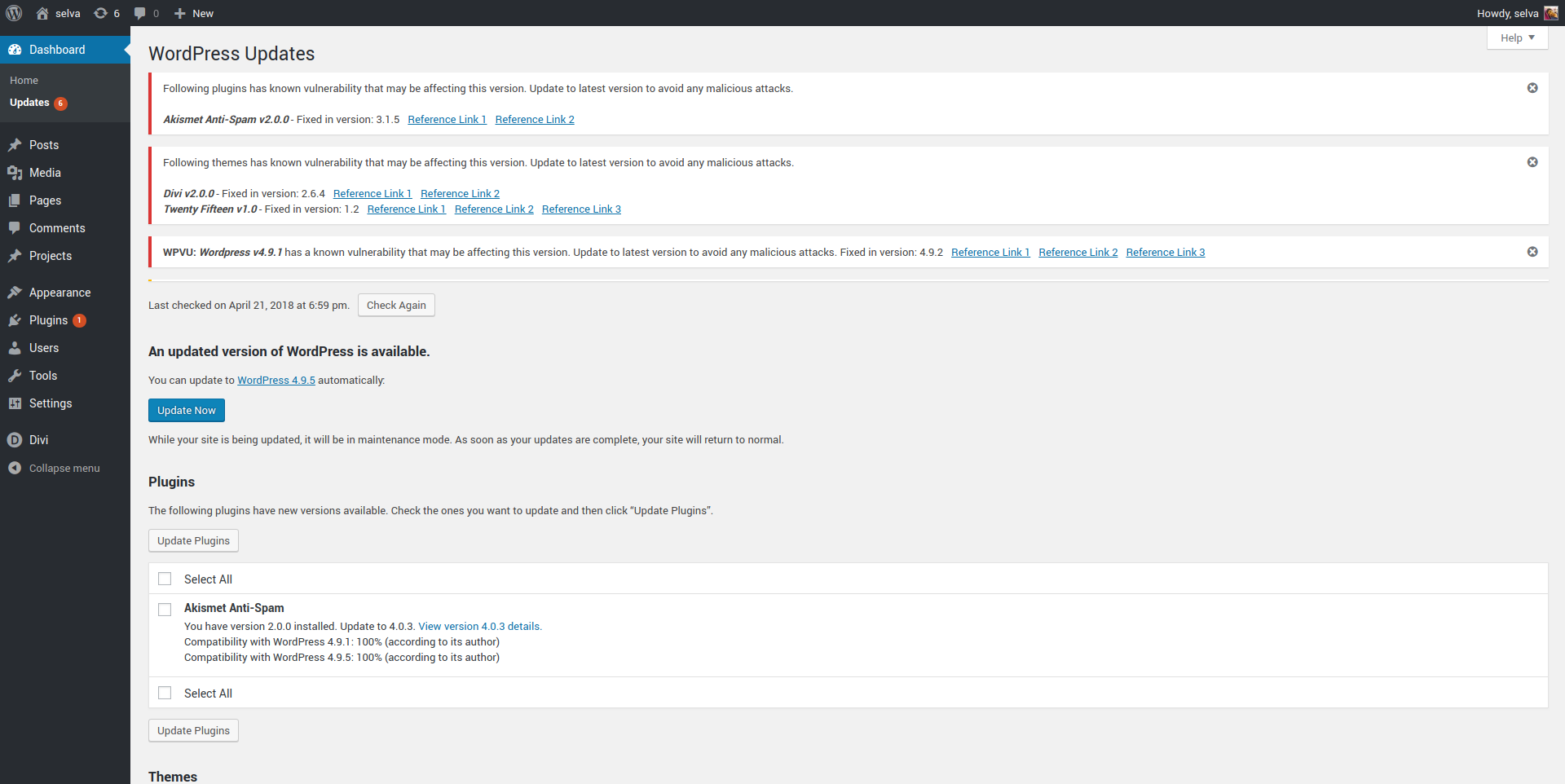Image resolution: width=1565 pixels, height=784 pixels.
Task: Open Akismet Anti-Spam Reference Link 2
Action: point(535,119)
